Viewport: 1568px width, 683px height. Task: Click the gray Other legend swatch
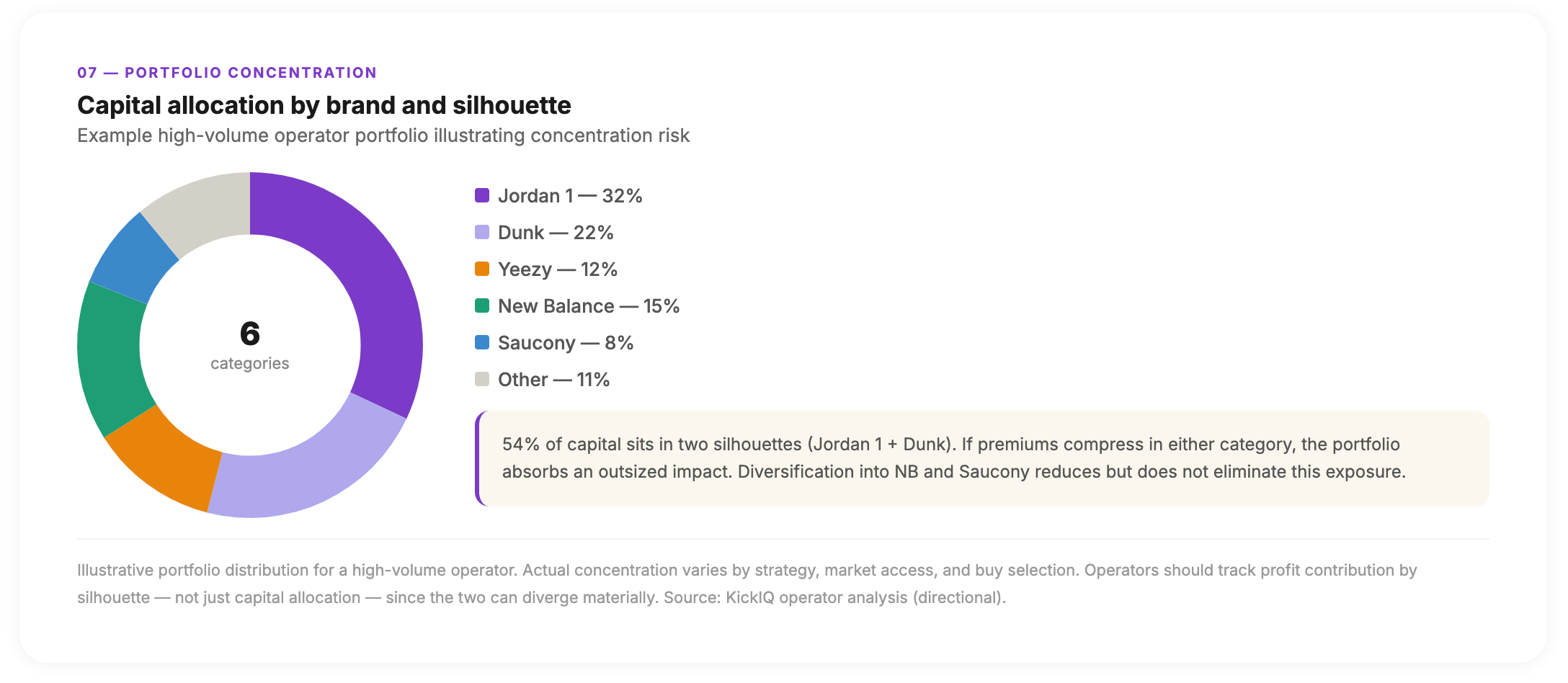[482, 379]
